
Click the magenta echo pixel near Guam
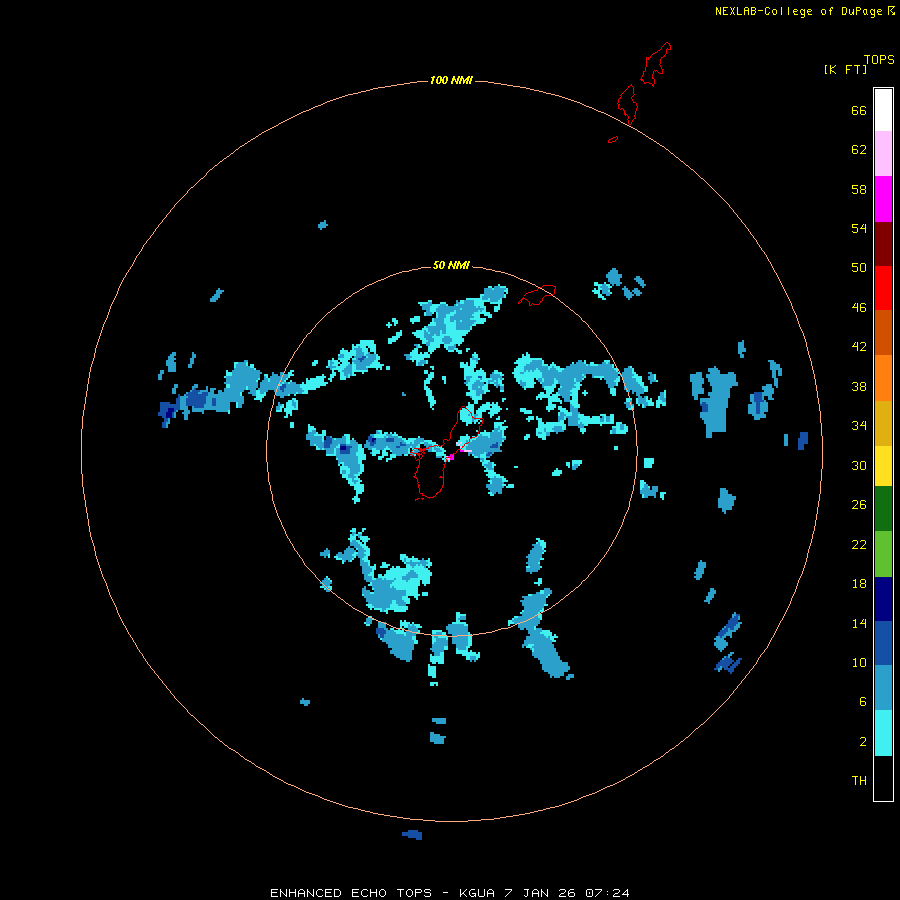451,457
